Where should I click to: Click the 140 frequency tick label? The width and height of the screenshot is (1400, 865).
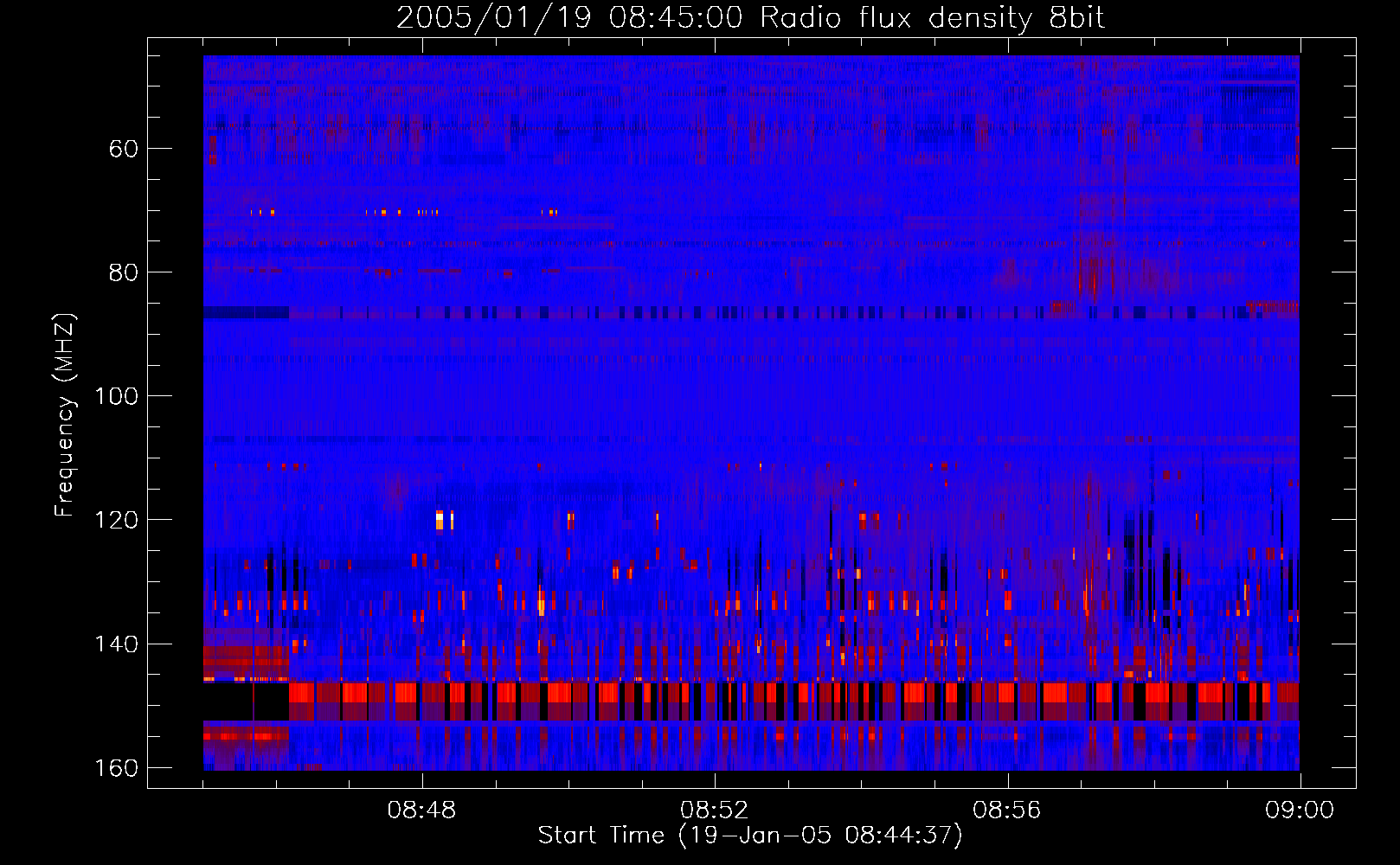click(x=116, y=644)
